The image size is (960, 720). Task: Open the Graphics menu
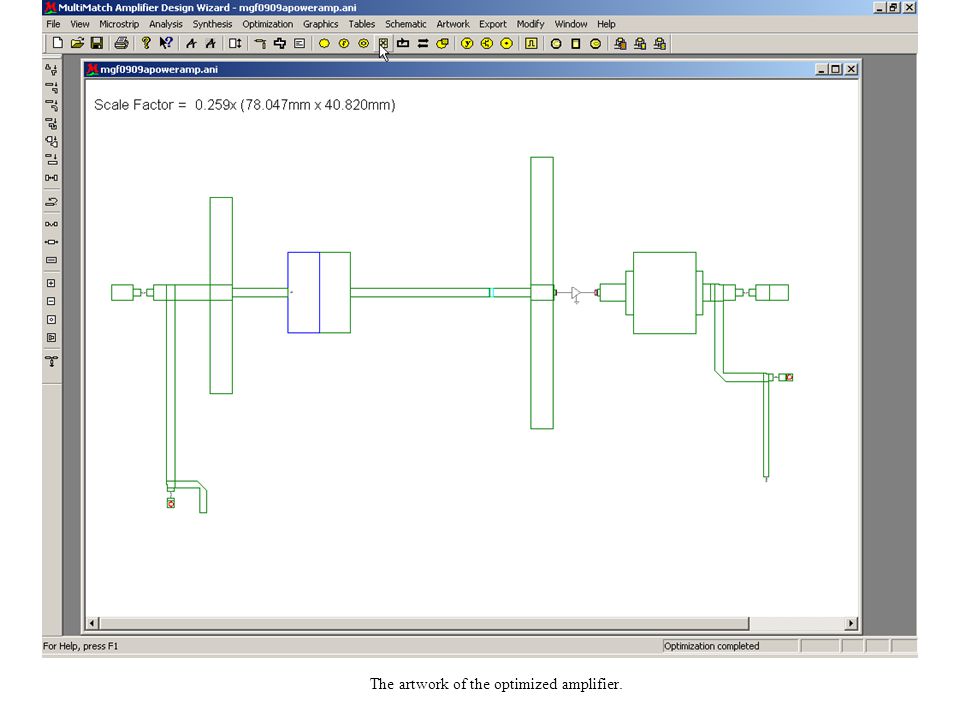click(320, 24)
